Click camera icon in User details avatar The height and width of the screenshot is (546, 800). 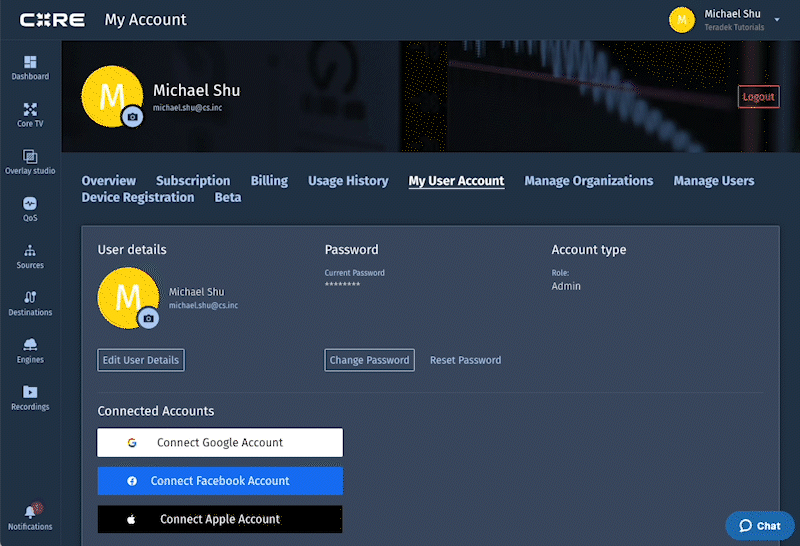click(148, 318)
